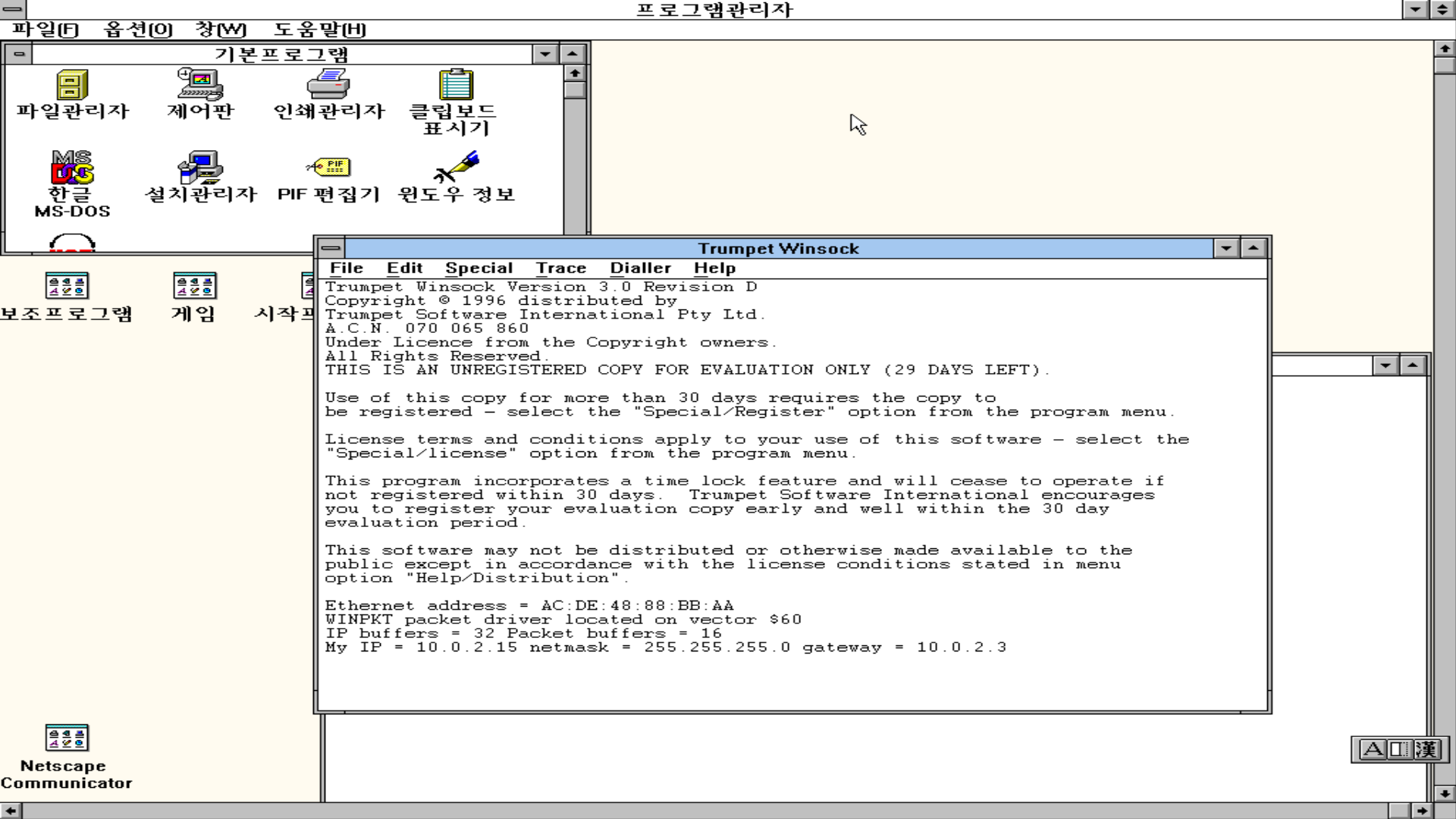Minimize the Trumpet Winsock window
1456x819 pixels.
point(1226,248)
